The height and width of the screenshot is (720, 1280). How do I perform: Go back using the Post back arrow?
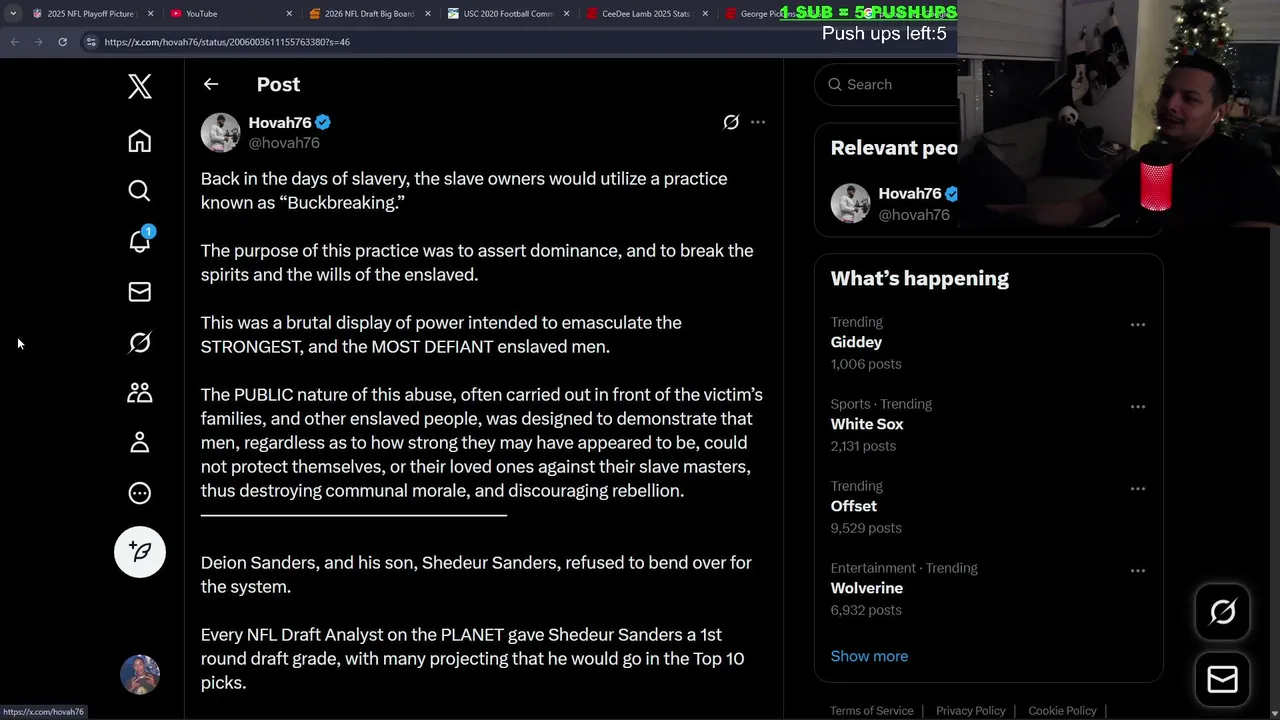pyautogui.click(x=211, y=85)
